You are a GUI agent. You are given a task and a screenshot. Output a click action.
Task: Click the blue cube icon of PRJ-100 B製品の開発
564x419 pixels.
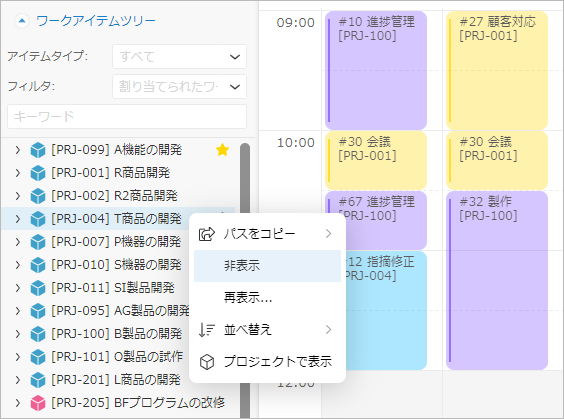(x=38, y=334)
